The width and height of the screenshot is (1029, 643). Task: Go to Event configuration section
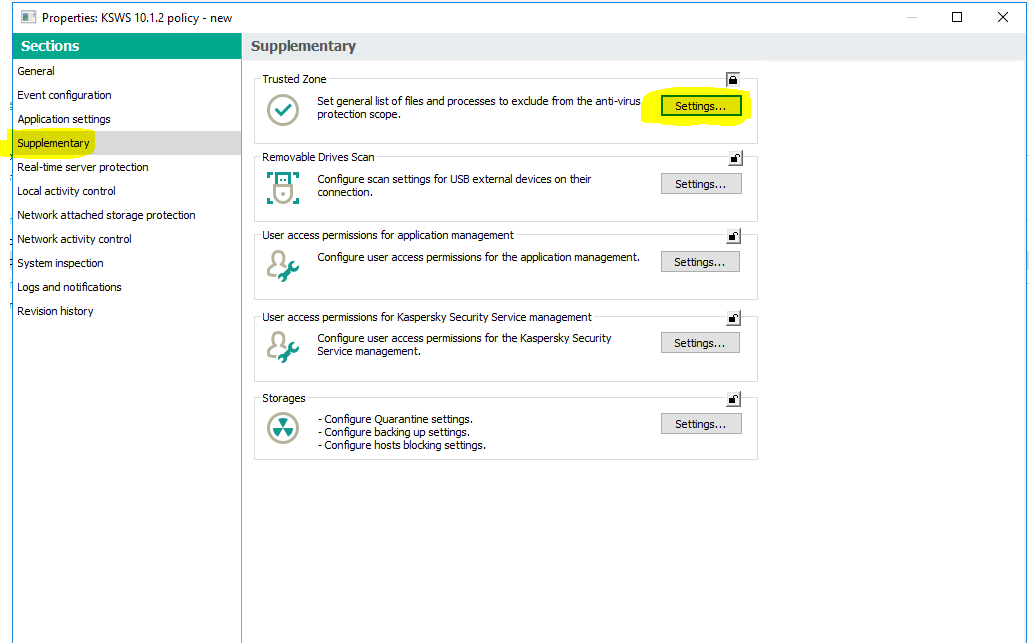127,95
